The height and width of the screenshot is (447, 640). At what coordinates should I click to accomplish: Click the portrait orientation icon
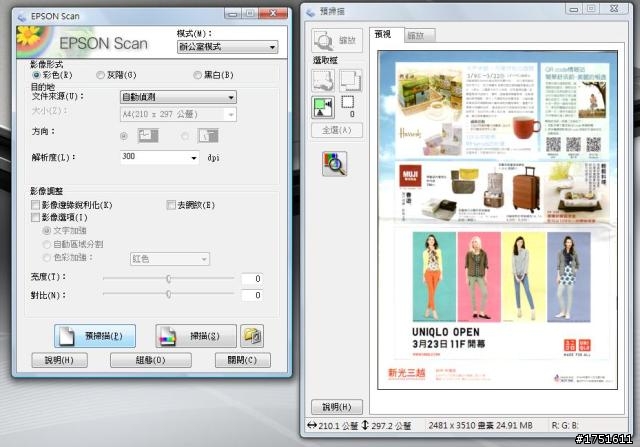click(208, 136)
